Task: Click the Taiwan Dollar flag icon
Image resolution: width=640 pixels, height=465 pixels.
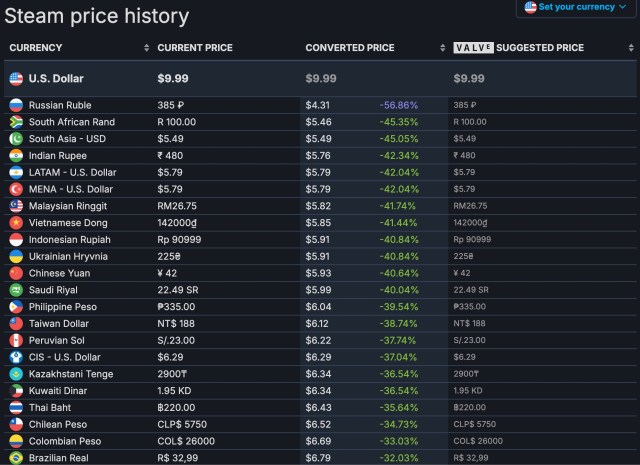Action: 16,323
